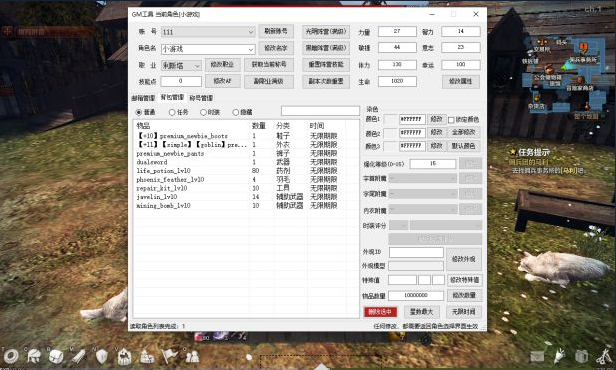Open the backpack inventory icon in game bar
The image size is (616, 370).
point(56,356)
